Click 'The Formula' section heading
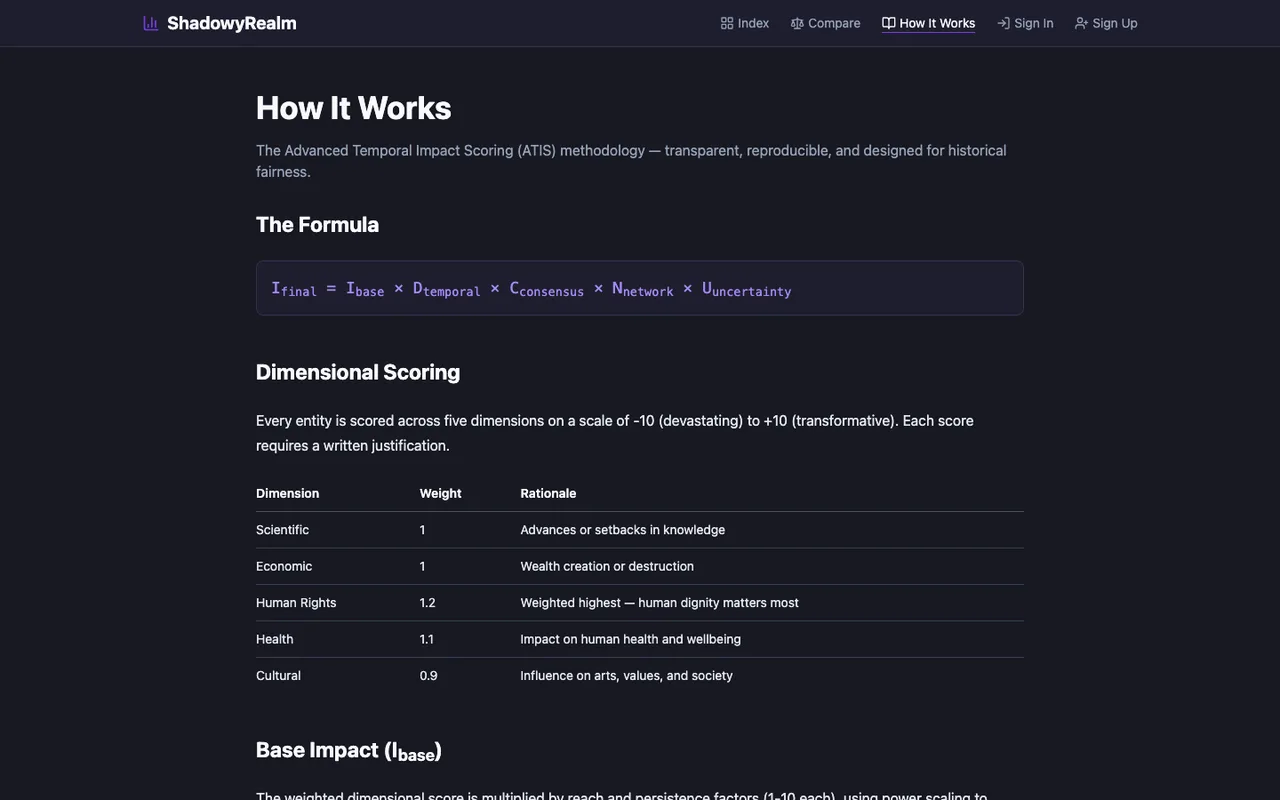The width and height of the screenshot is (1280, 800). [x=317, y=225]
